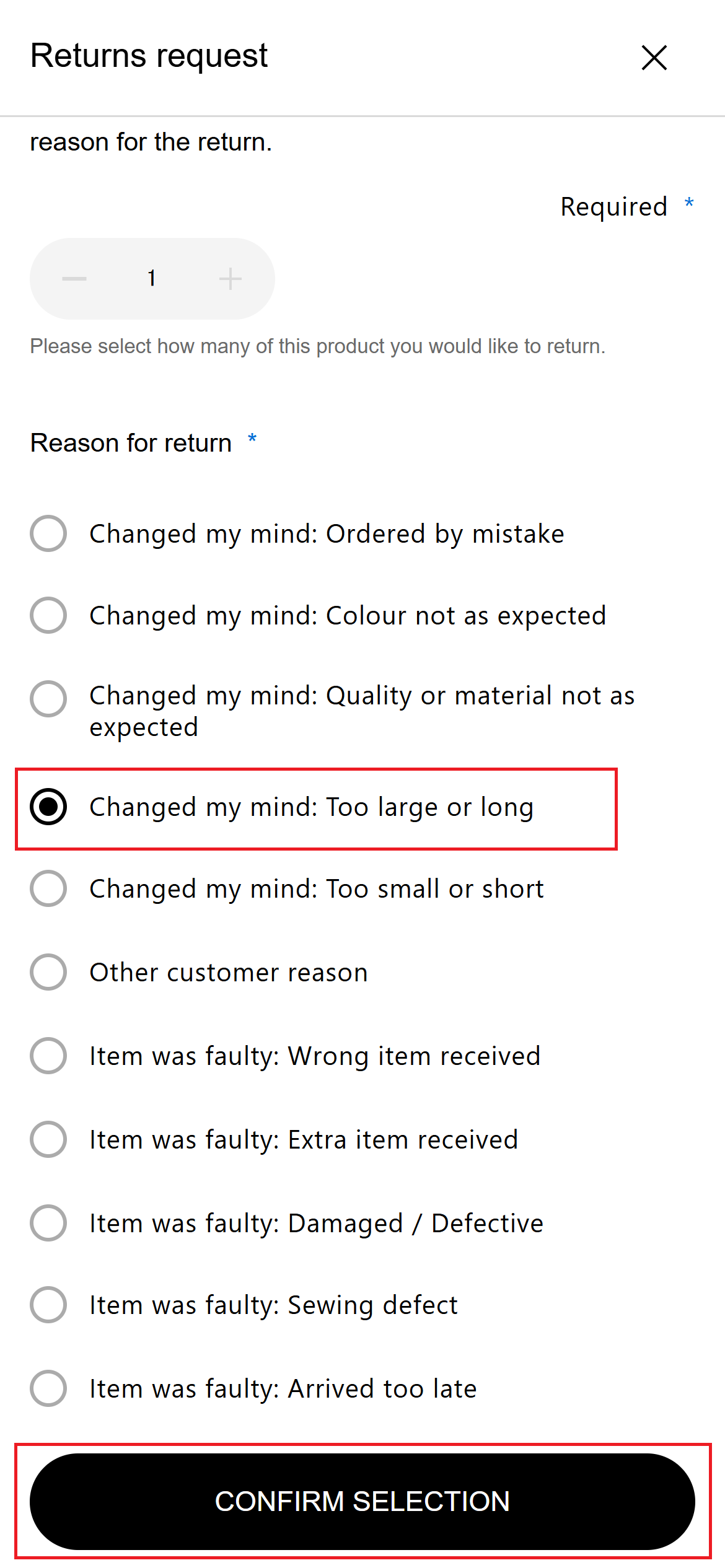725x1568 pixels.
Task: Select 'Ordered by mistake' reason
Action: [x=48, y=533]
